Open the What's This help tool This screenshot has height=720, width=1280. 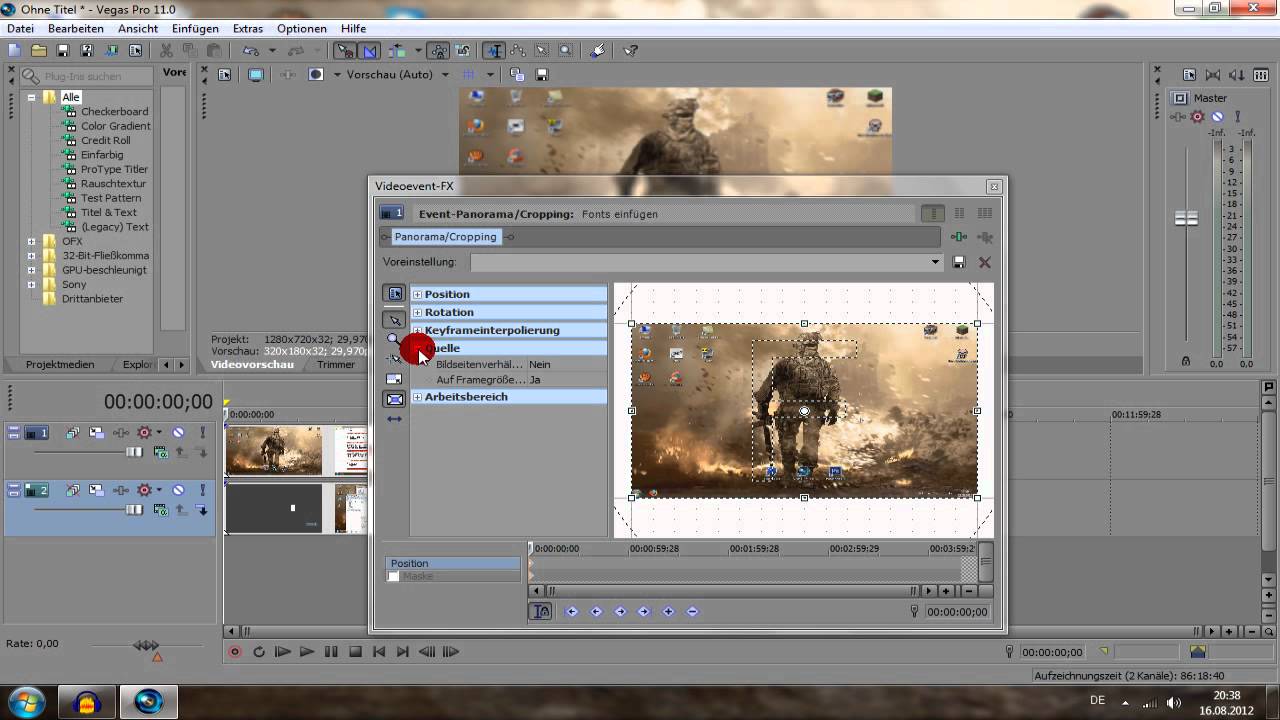pos(631,50)
